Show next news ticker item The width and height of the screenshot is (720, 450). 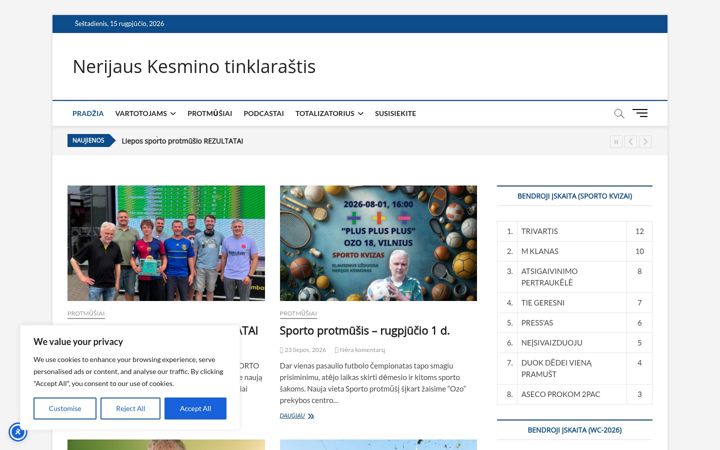pyautogui.click(x=645, y=141)
